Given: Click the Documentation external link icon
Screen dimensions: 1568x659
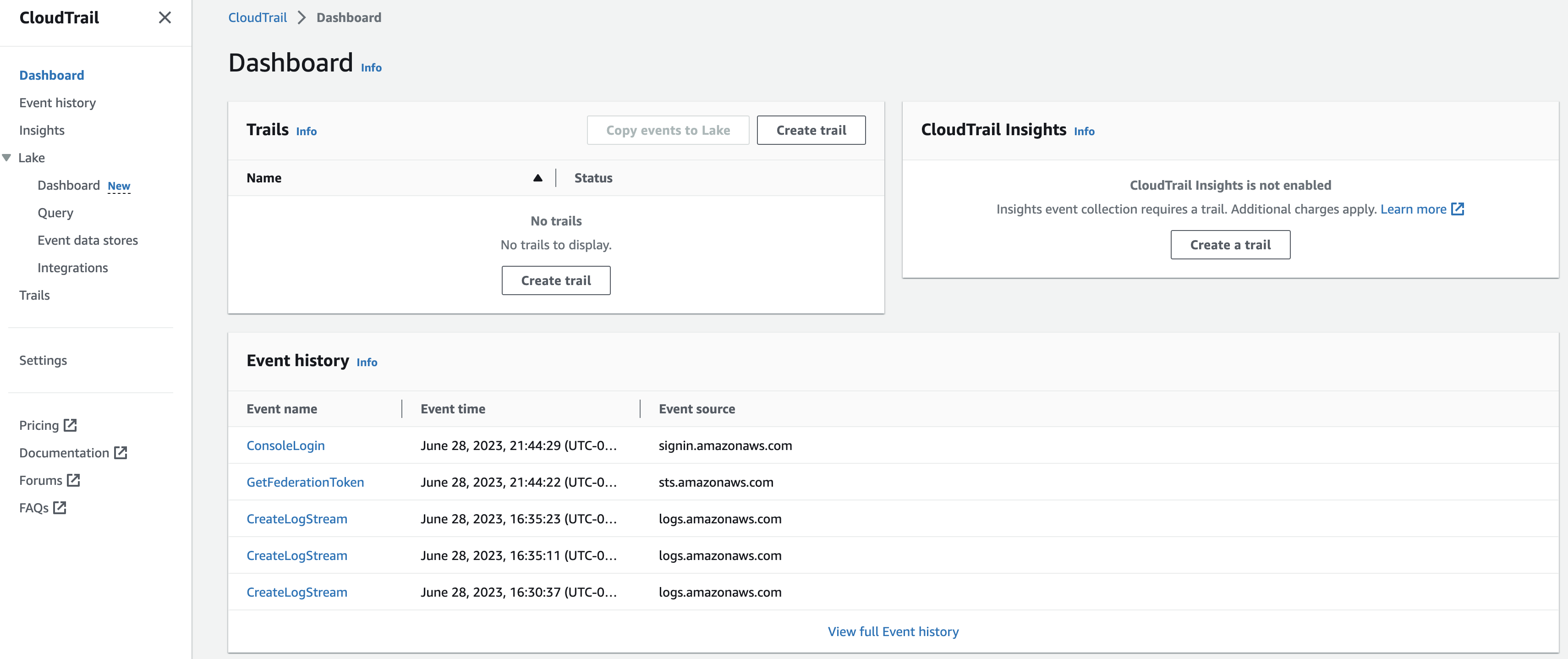Looking at the screenshot, I should point(121,452).
